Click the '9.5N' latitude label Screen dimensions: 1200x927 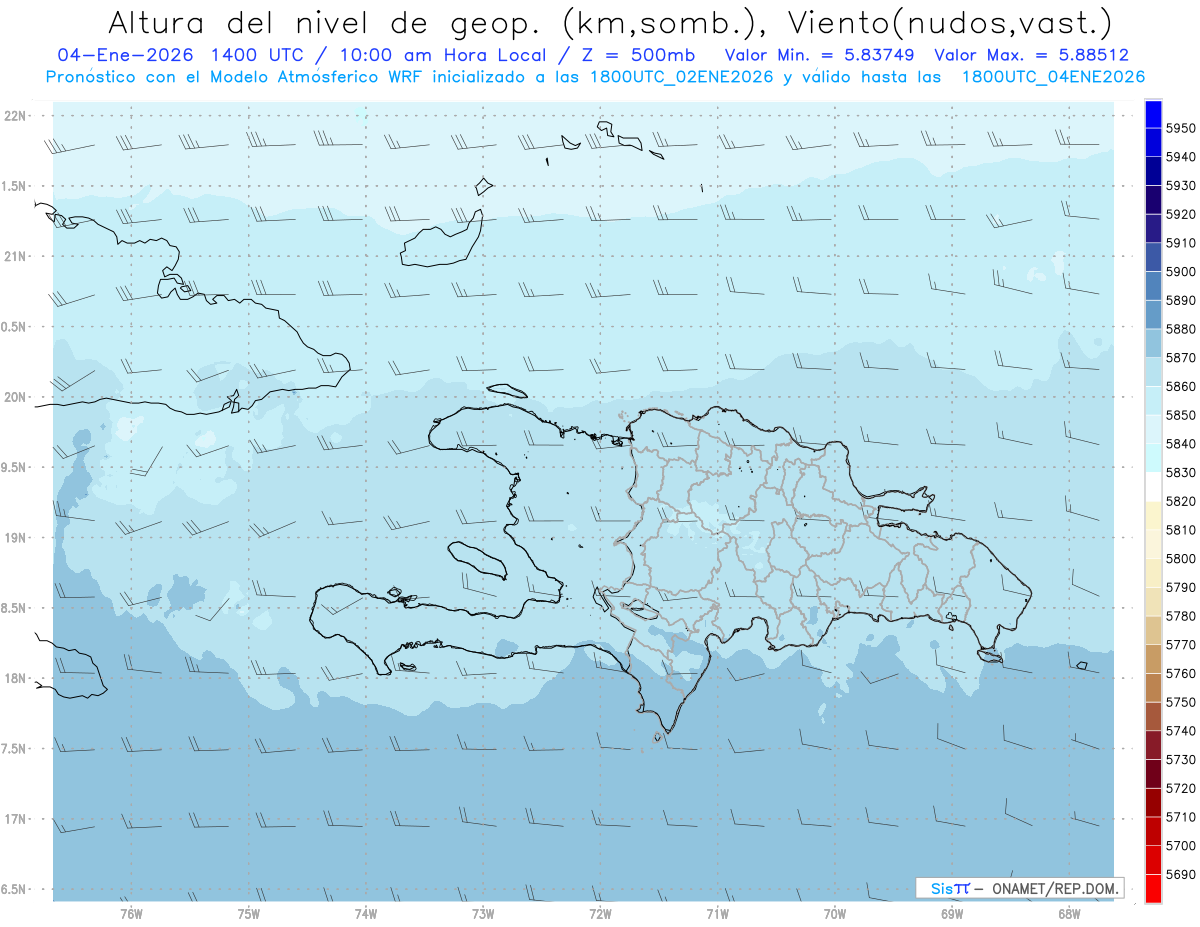(14, 467)
